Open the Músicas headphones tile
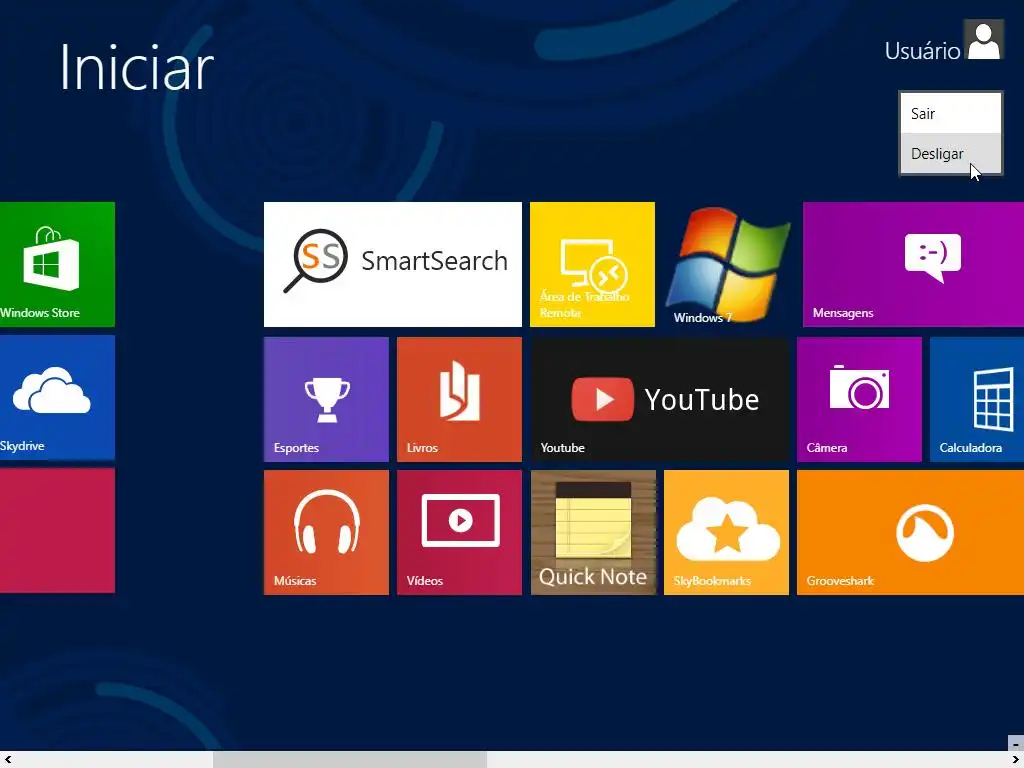Screen dimensions: 1024x768 326,533
